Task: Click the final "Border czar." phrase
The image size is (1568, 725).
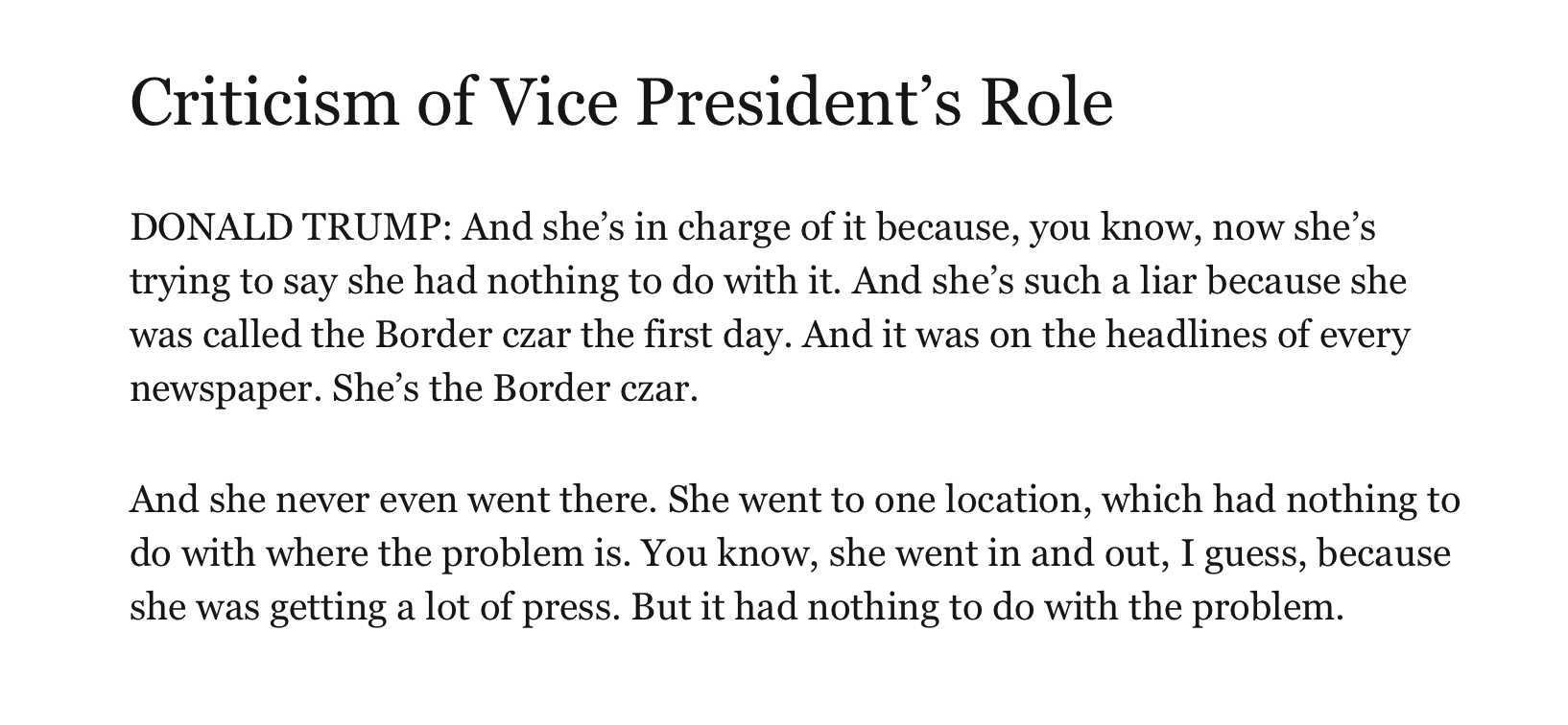Action: pyautogui.click(x=596, y=389)
